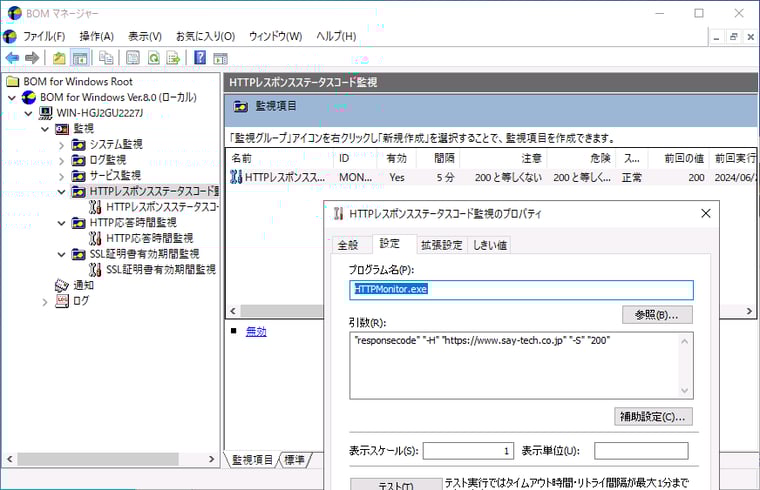Open the ヘルプ(H) menu

click(x=336, y=36)
